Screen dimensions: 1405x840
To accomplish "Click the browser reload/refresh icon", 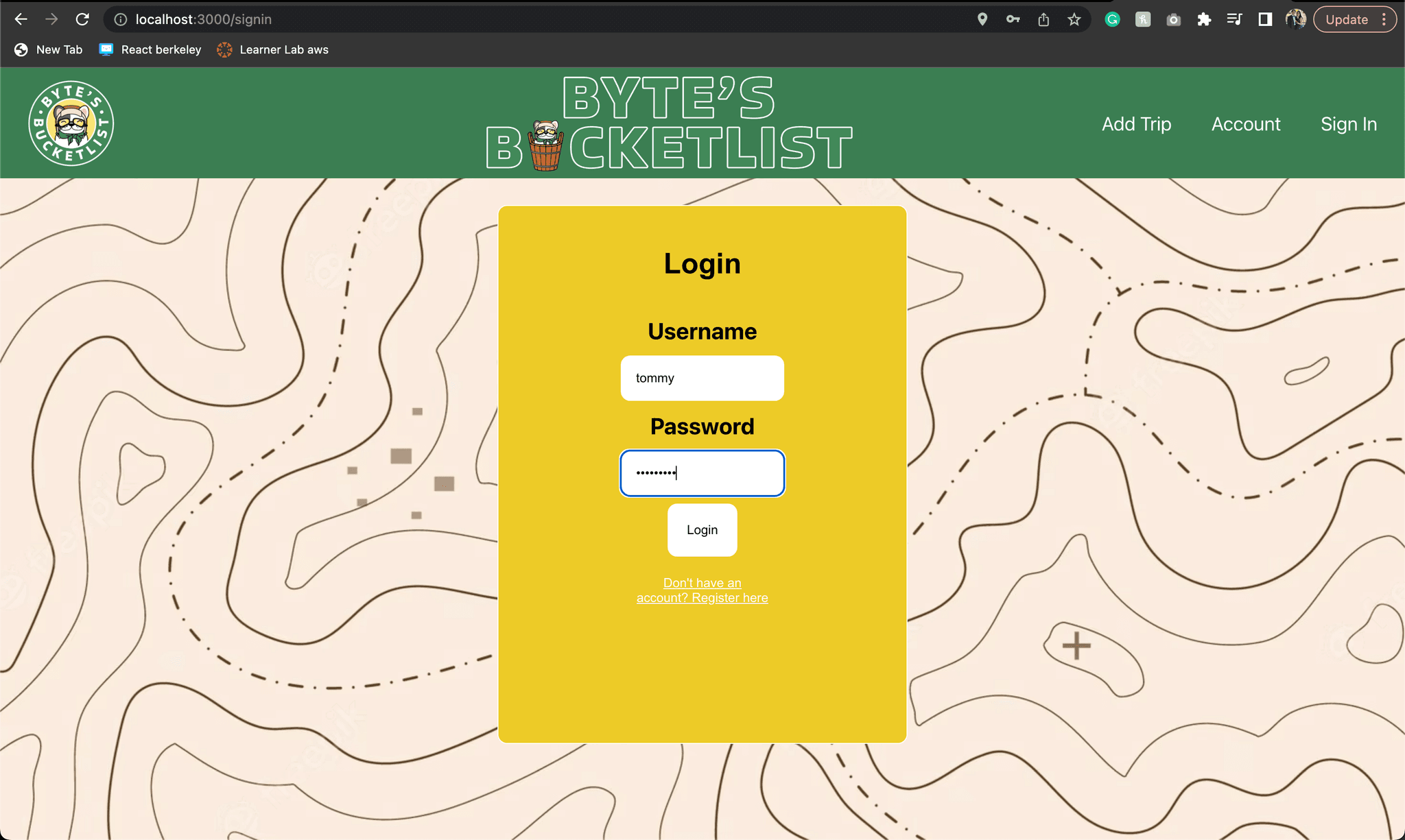I will [82, 19].
